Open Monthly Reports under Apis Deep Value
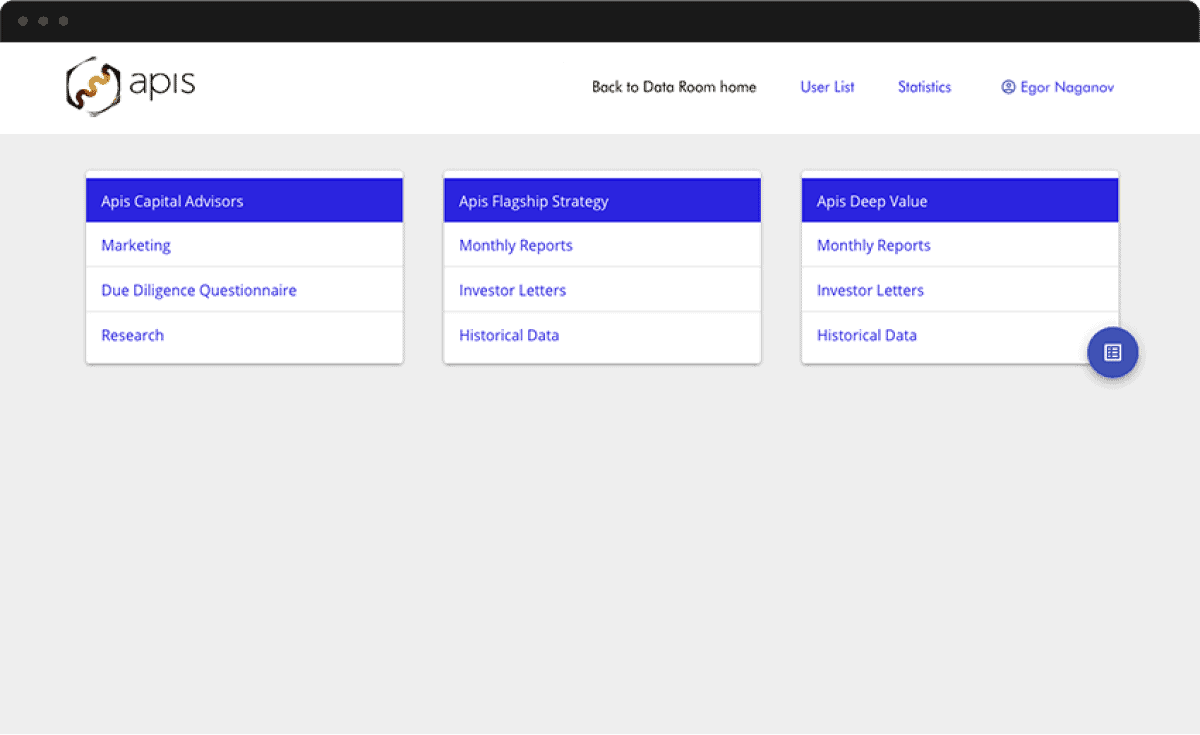Image resolution: width=1200 pixels, height=735 pixels. pyautogui.click(x=873, y=245)
